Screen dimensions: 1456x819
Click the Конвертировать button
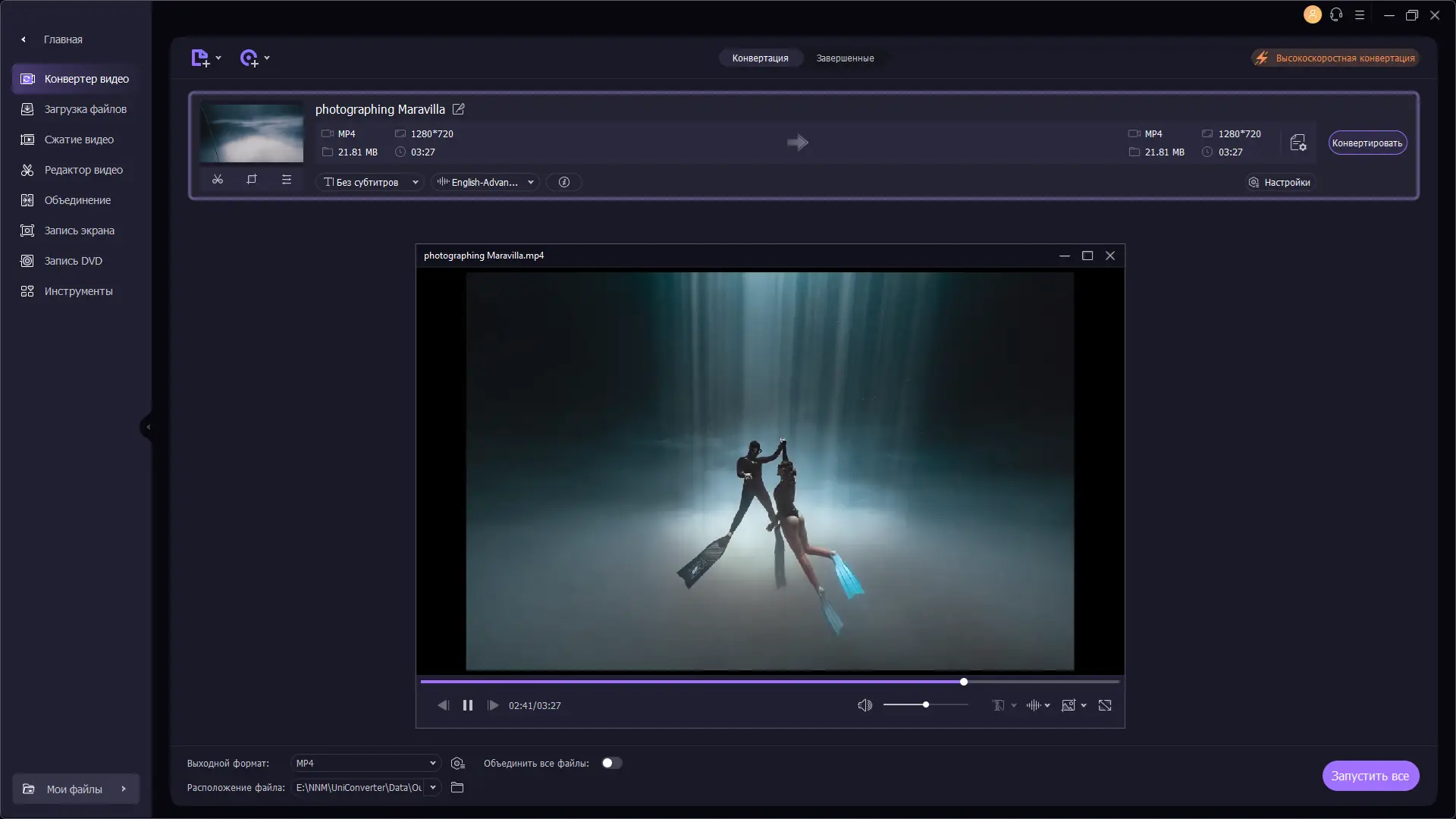(1367, 143)
